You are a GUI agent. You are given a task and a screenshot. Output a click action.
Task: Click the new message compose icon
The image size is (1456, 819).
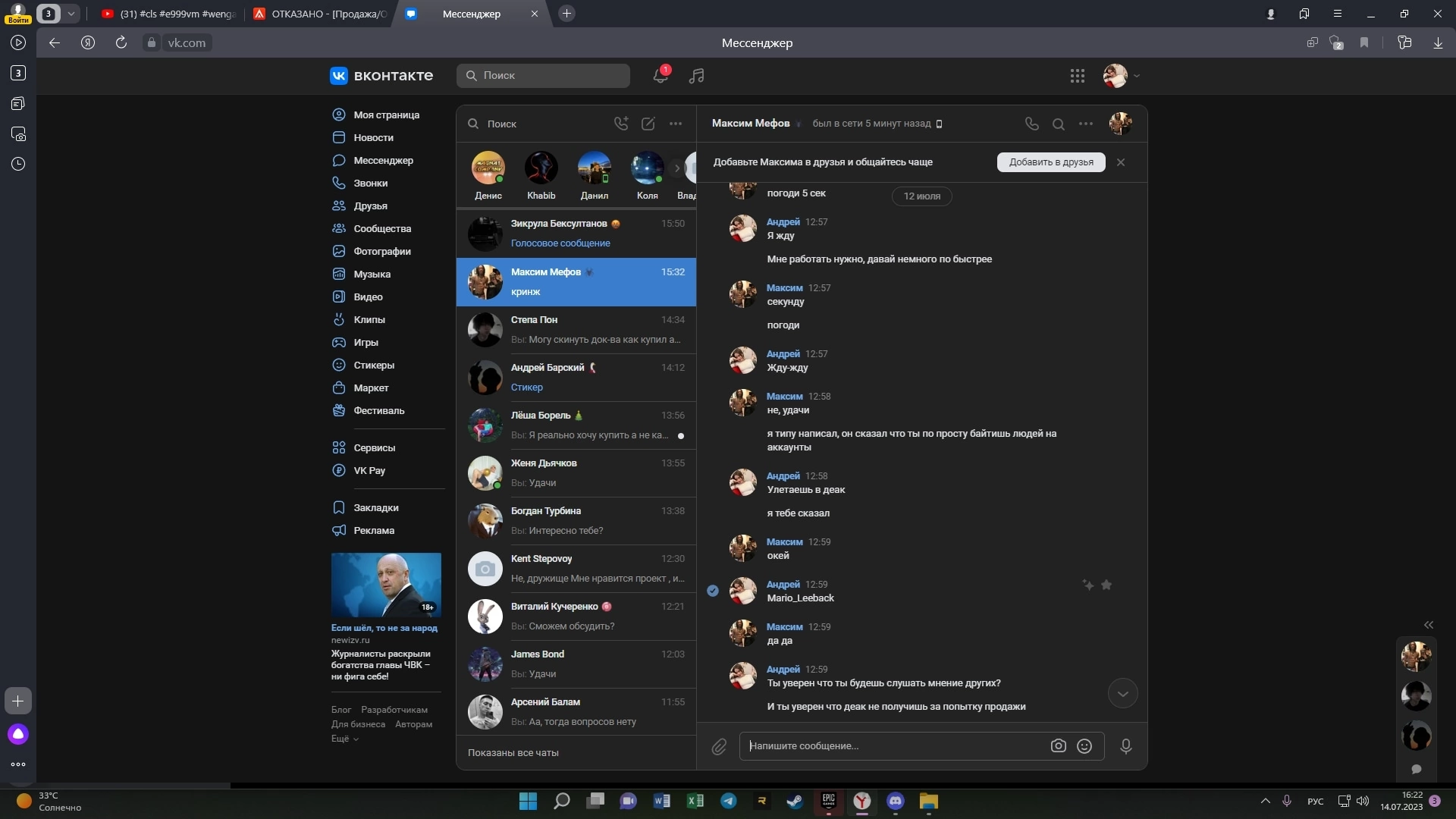tap(648, 124)
